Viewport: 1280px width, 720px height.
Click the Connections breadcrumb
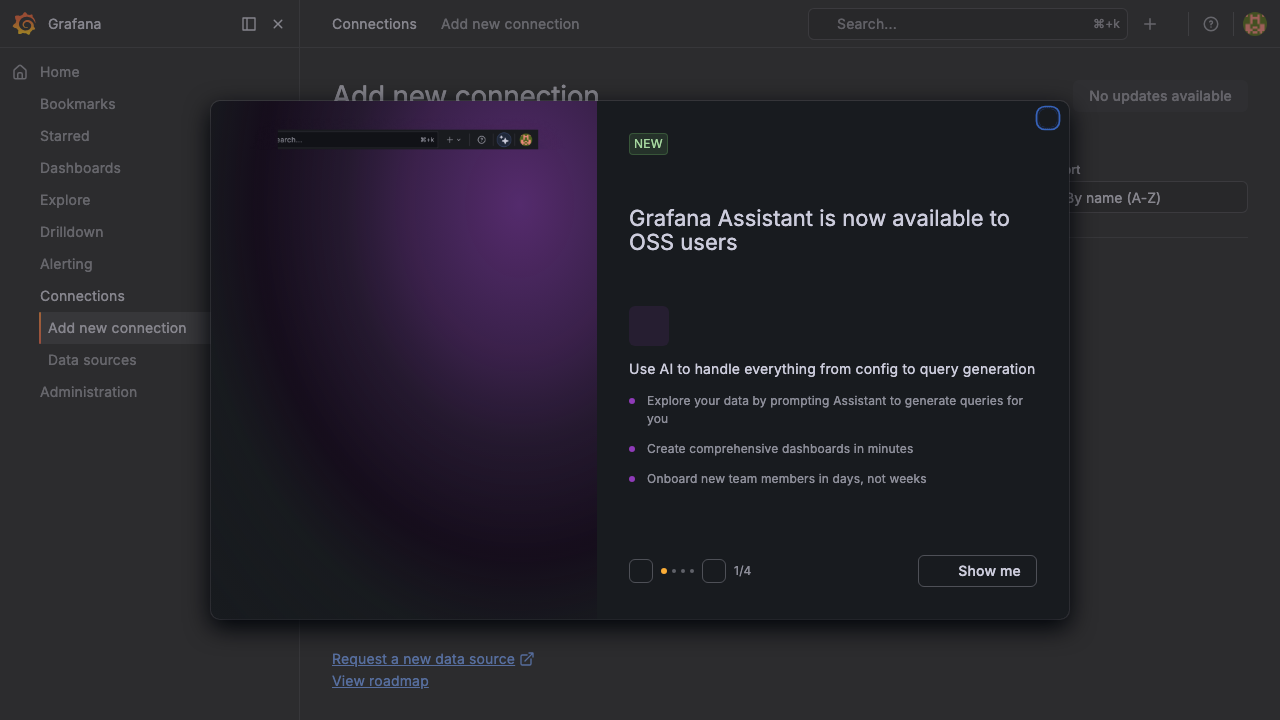374,24
